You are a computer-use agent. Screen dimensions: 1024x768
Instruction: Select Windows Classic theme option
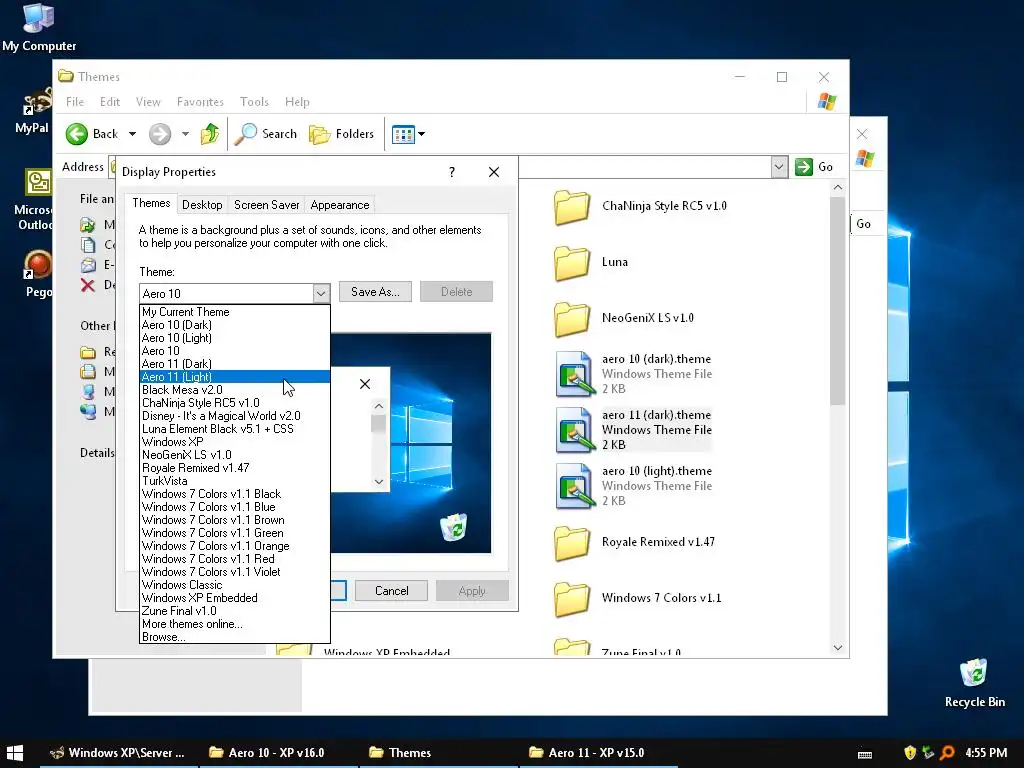[x=234, y=585]
